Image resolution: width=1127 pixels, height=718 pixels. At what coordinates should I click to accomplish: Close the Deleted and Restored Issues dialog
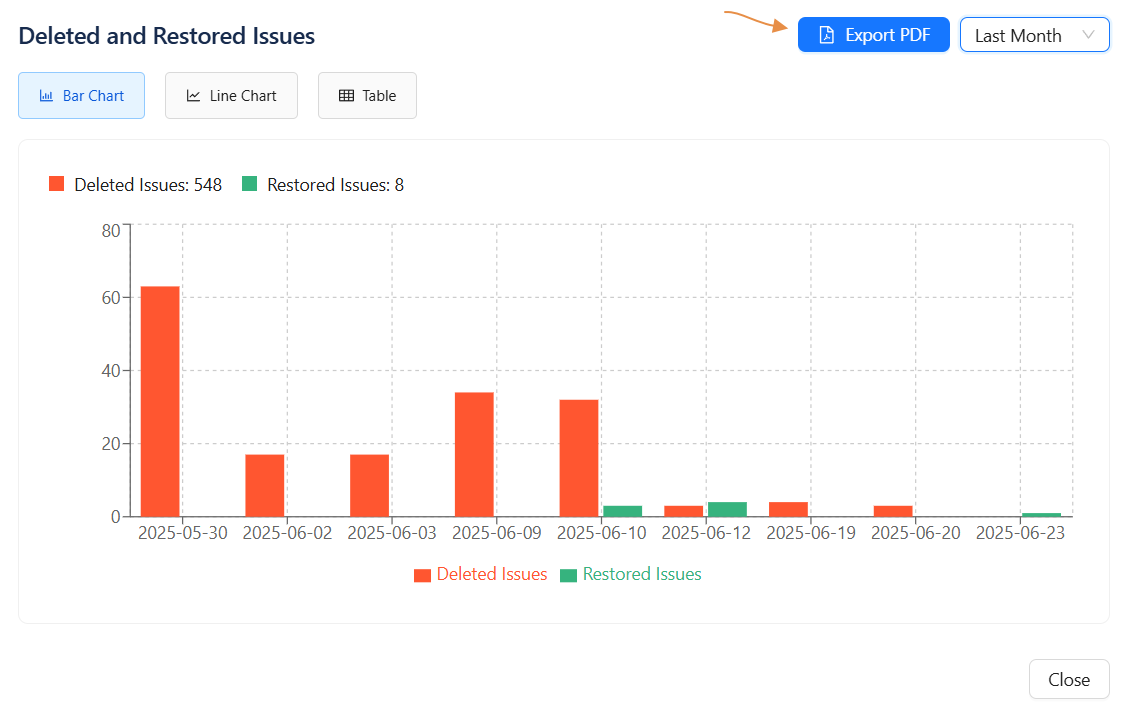click(1068, 679)
